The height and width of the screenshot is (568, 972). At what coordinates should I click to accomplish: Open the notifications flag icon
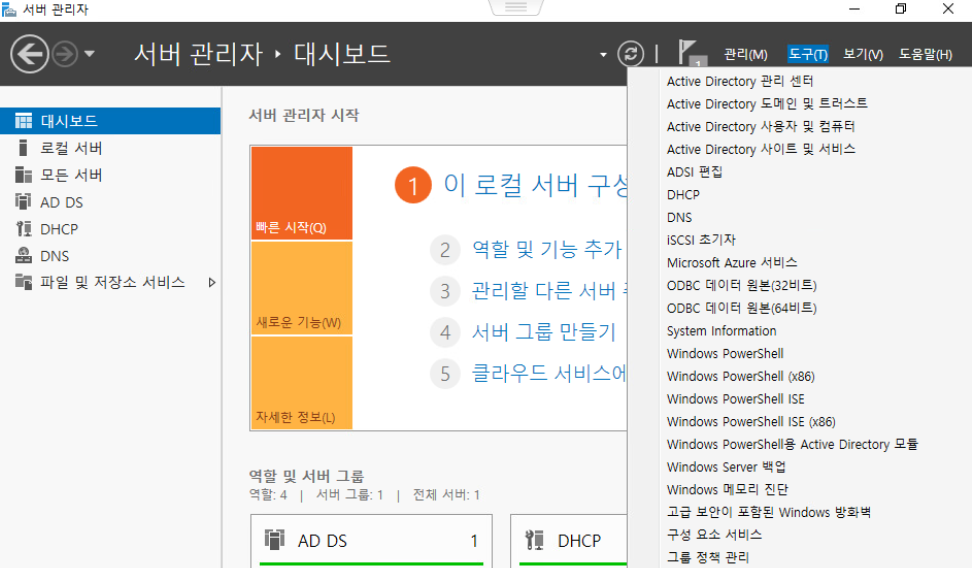[x=691, y=53]
